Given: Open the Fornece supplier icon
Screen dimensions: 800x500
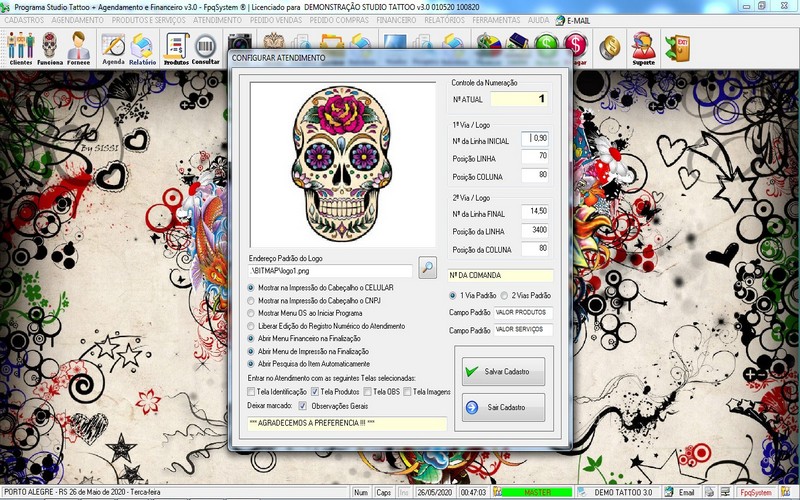Looking at the screenshot, I should click(79, 48).
